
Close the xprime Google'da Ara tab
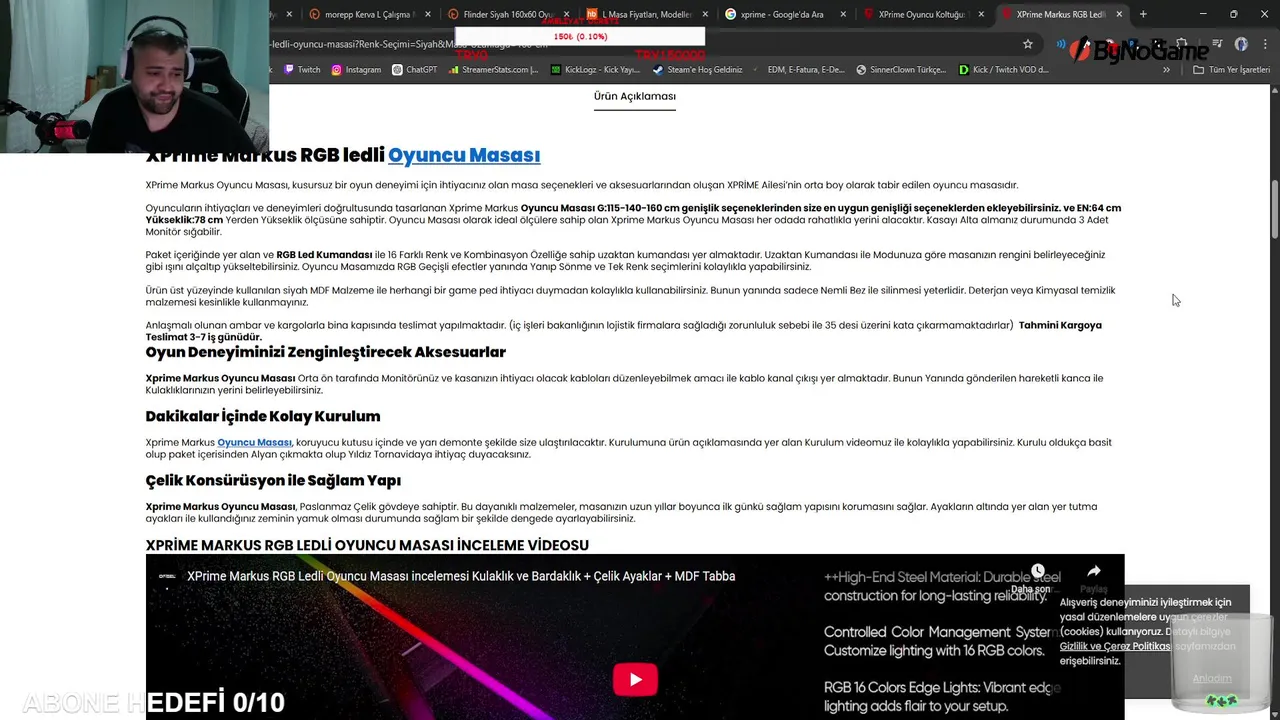pyautogui.click(x=843, y=14)
